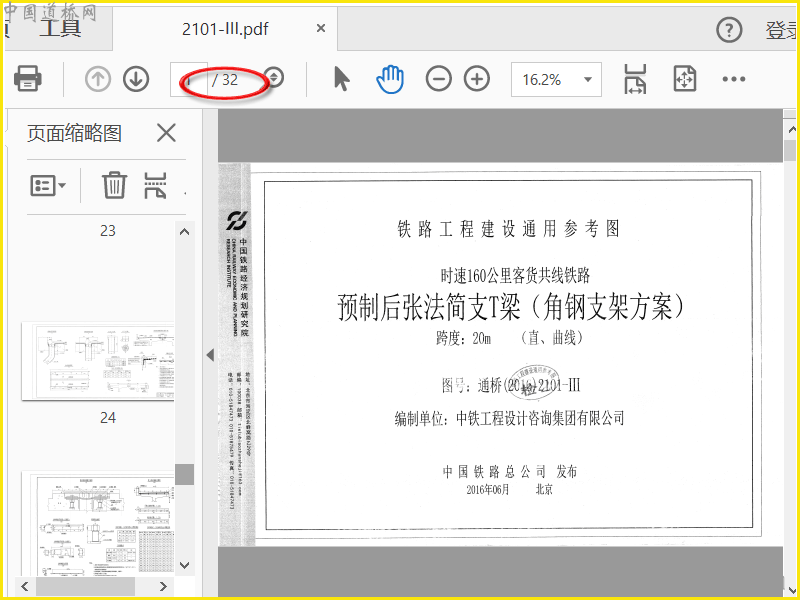Click the 页面缩略图 panel title
Viewport: 800px width, 600px height.
[74, 133]
